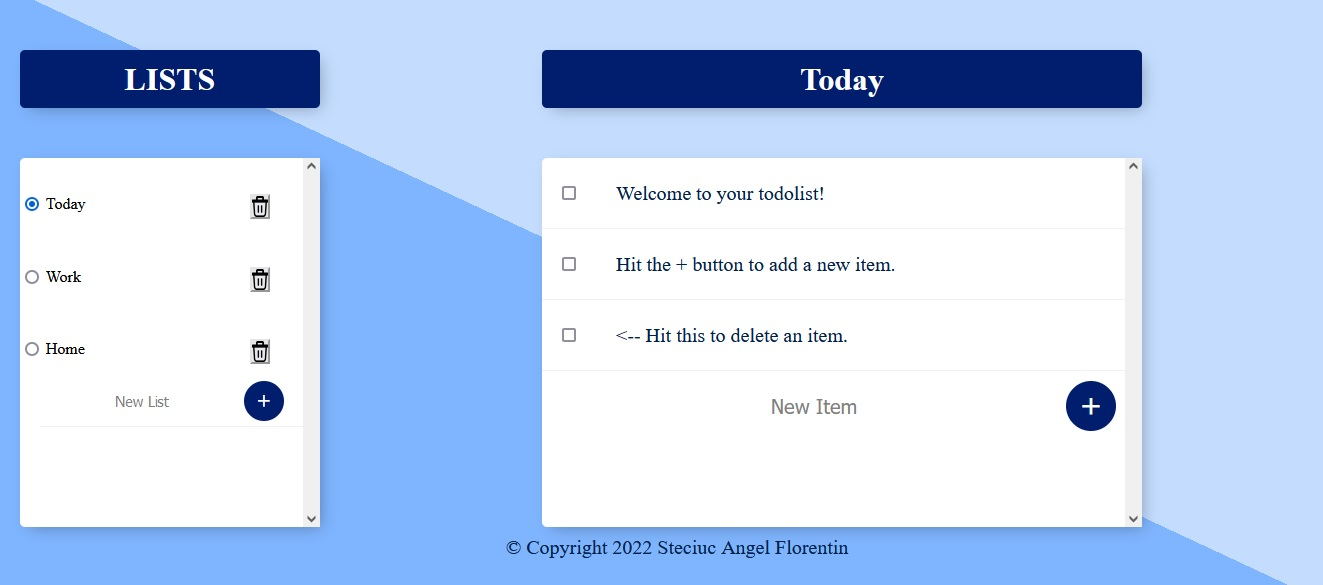Click the Work list label
Viewport: 1323px width, 585px height.
click(x=63, y=277)
